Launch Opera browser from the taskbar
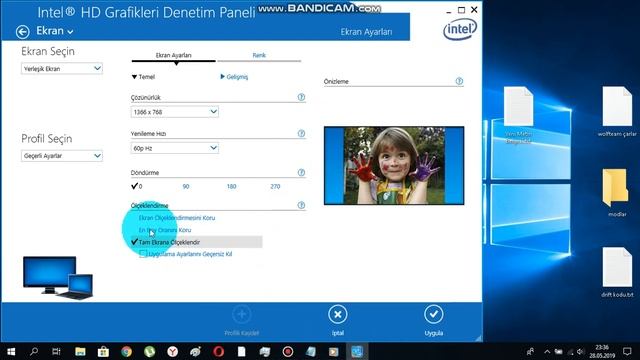 [x=218, y=351]
